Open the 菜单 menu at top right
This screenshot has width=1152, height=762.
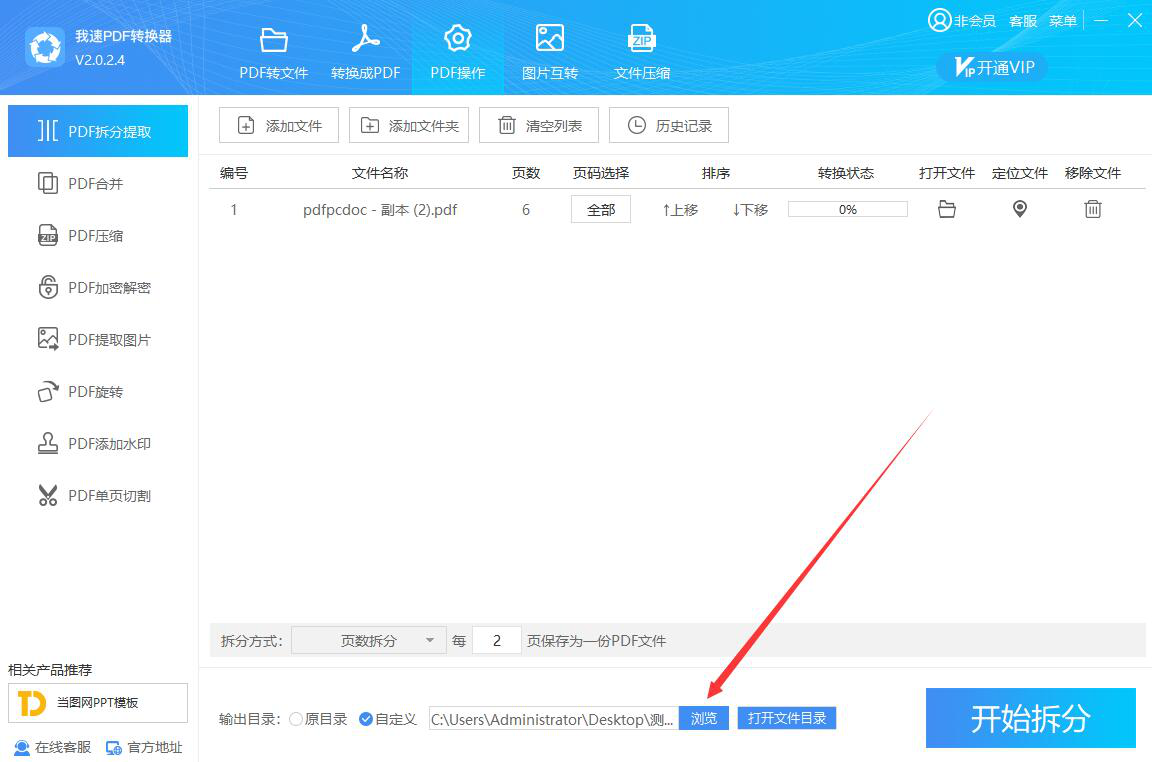point(1063,21)
